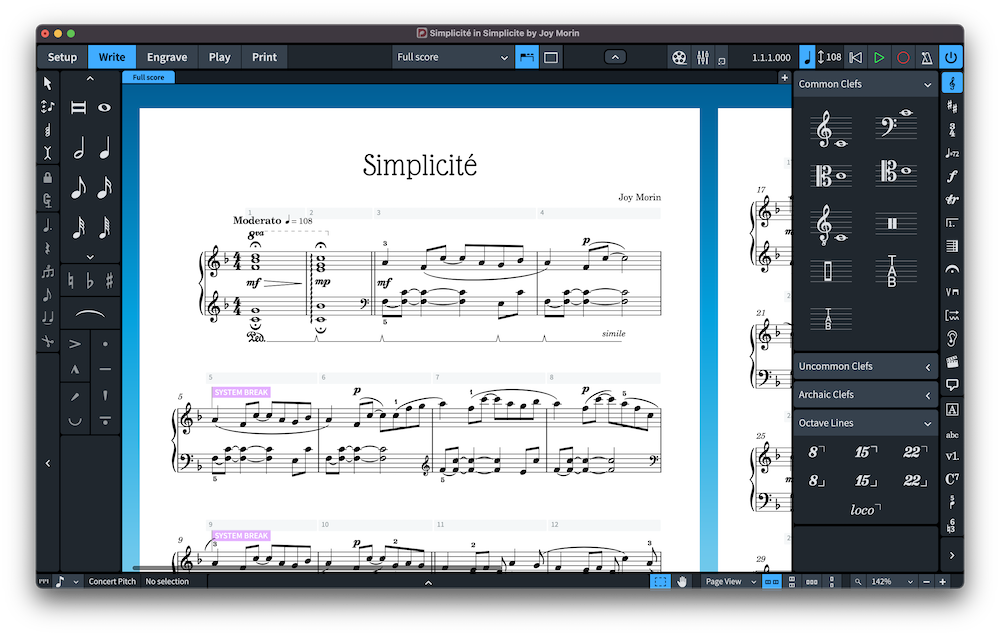Open the Holds and Pauses fermata panel
The width and height of the screenshot is (1000, 636).
952,269
